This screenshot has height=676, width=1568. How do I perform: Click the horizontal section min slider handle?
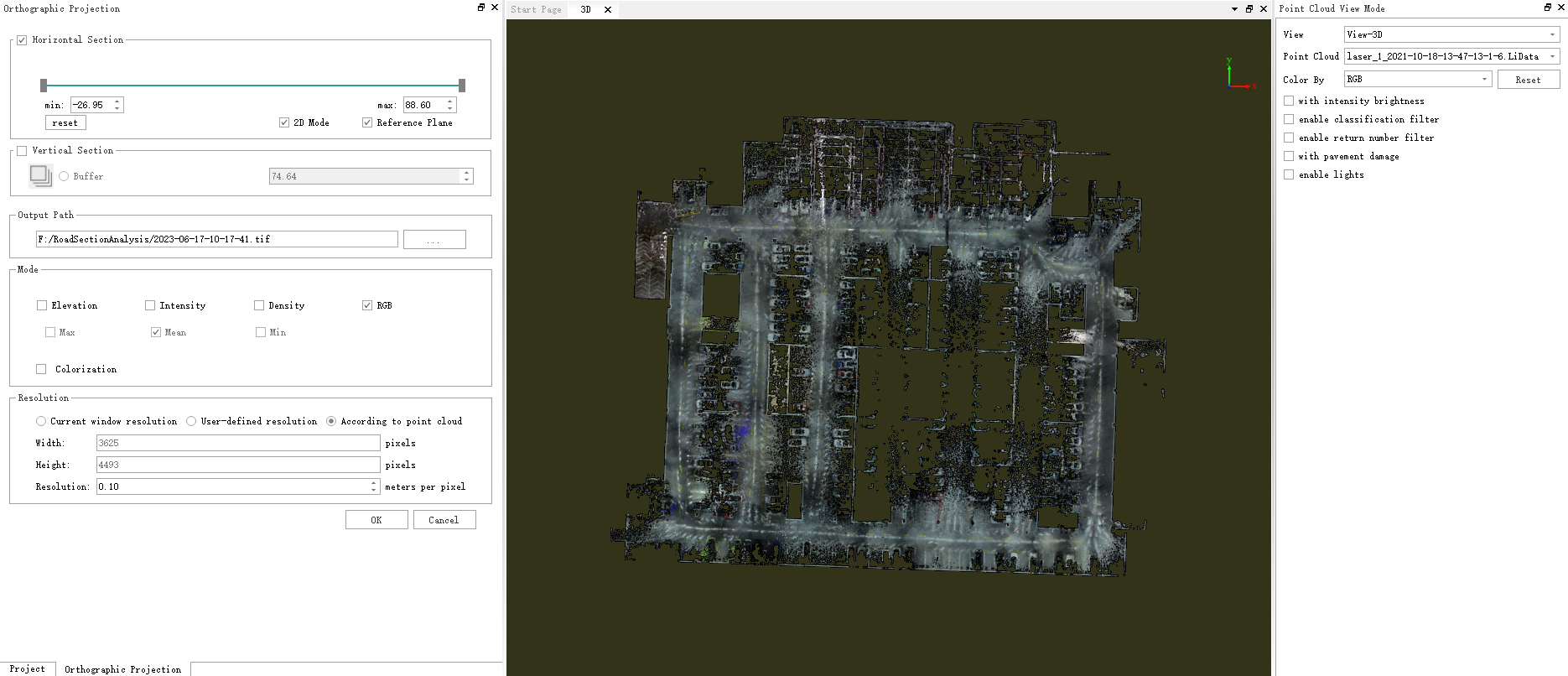[x=44, y=85]
